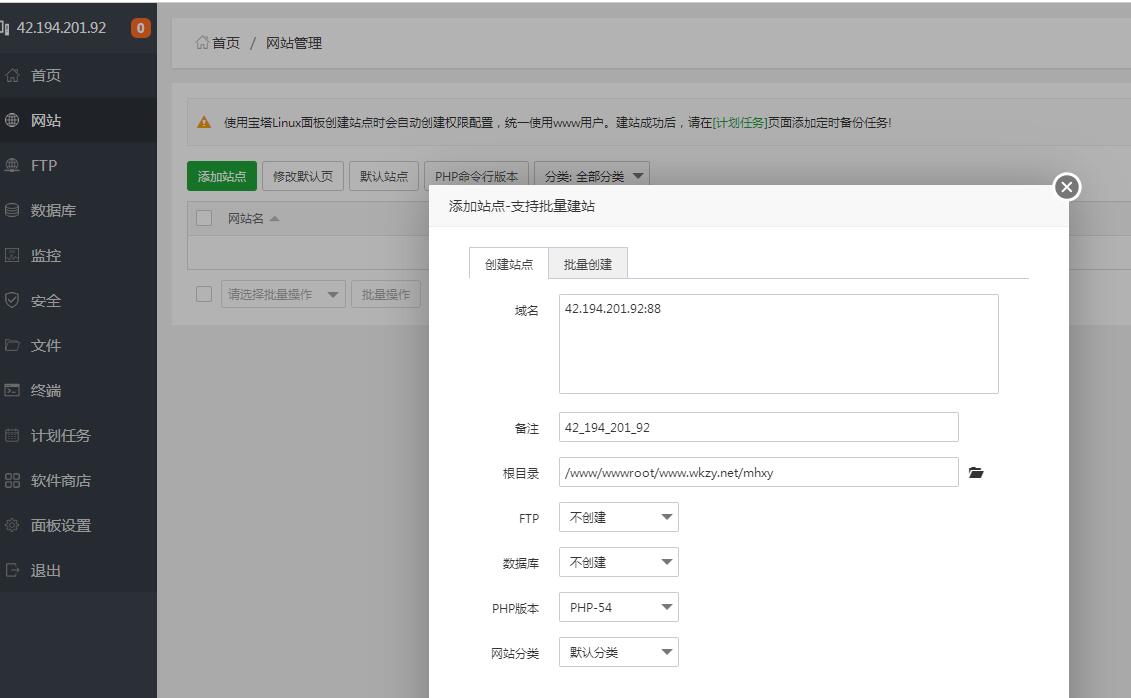Open the PHP版本 PHP-54 dropdown

click(618, 608)
